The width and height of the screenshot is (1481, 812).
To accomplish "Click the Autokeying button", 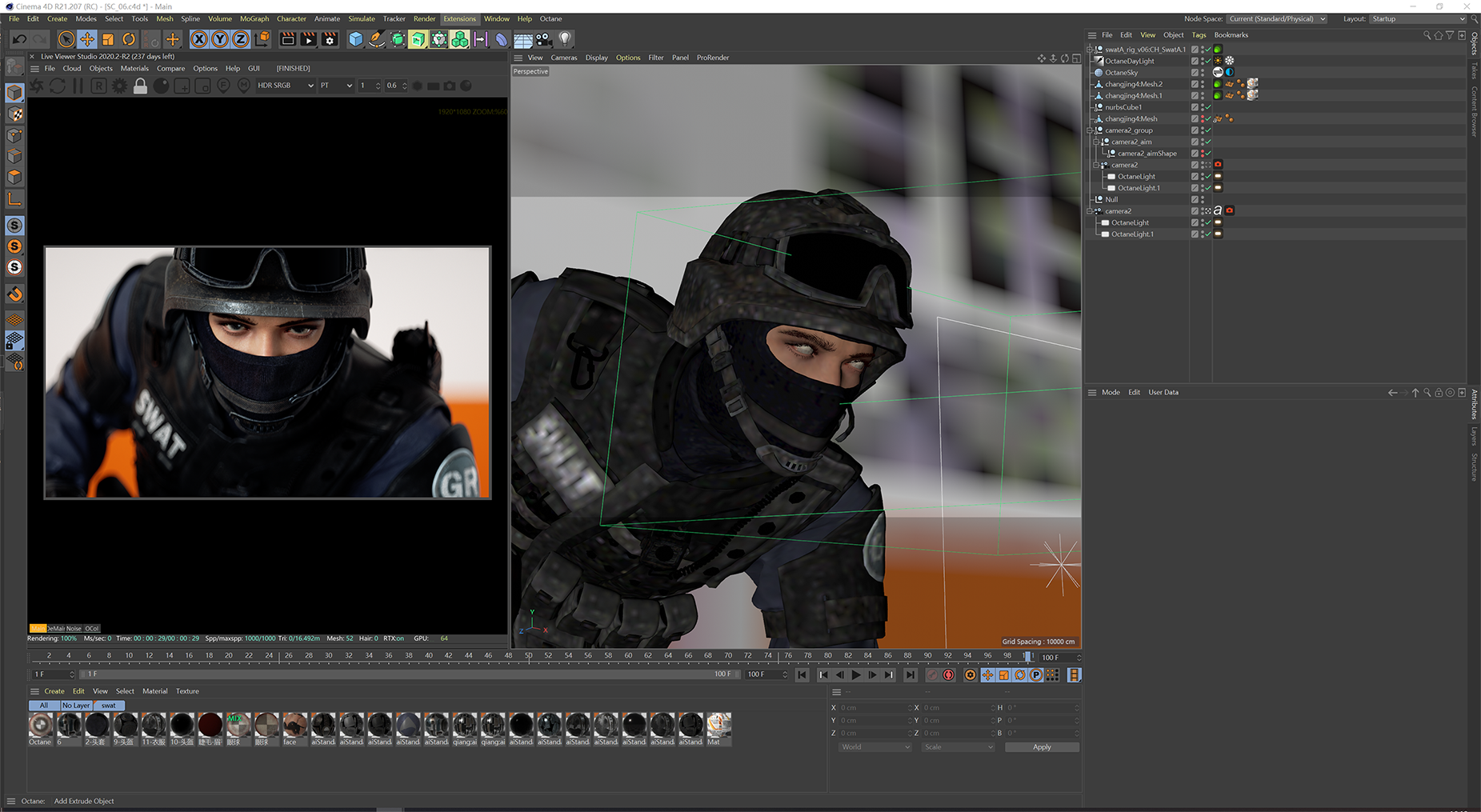I will [949, 675].
